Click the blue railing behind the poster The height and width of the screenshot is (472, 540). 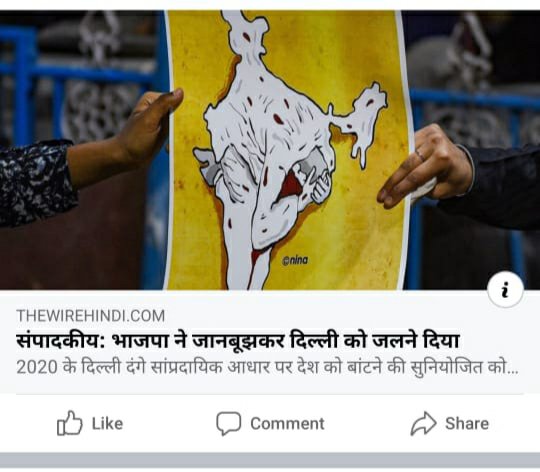[x=474, y=97]
